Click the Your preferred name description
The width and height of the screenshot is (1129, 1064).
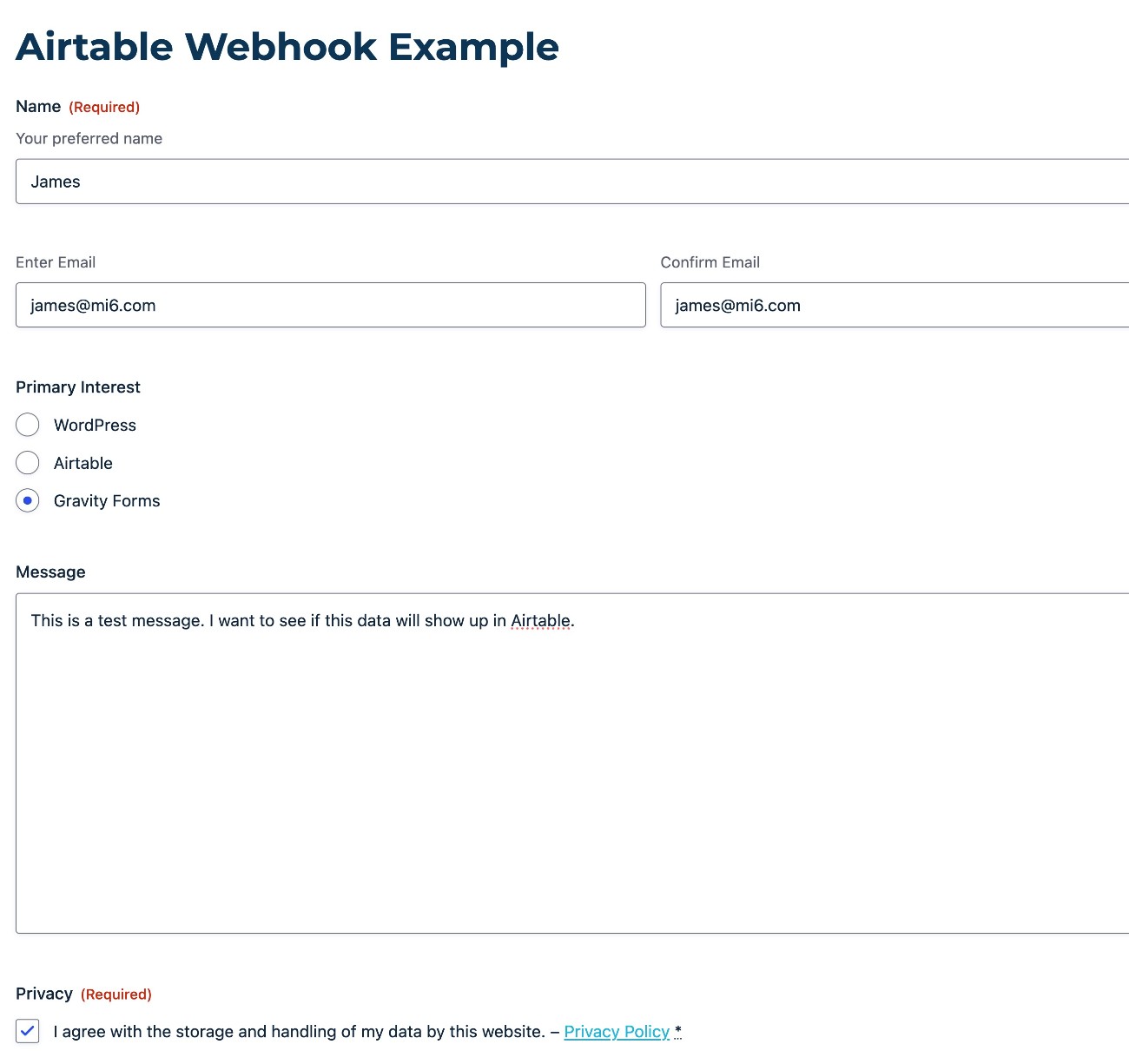pos(89,138)
